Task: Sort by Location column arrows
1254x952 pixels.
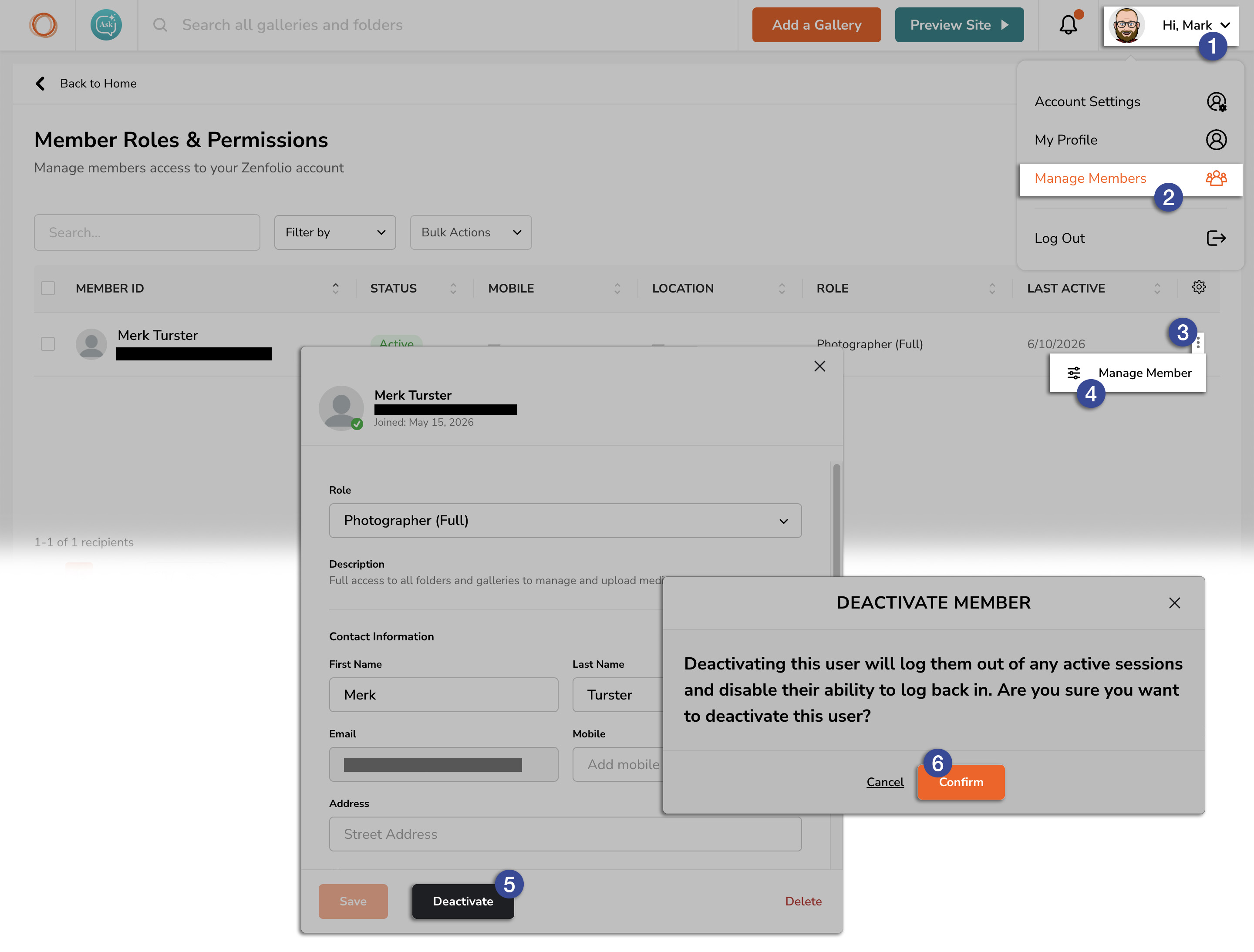Action: click(782, 289)
